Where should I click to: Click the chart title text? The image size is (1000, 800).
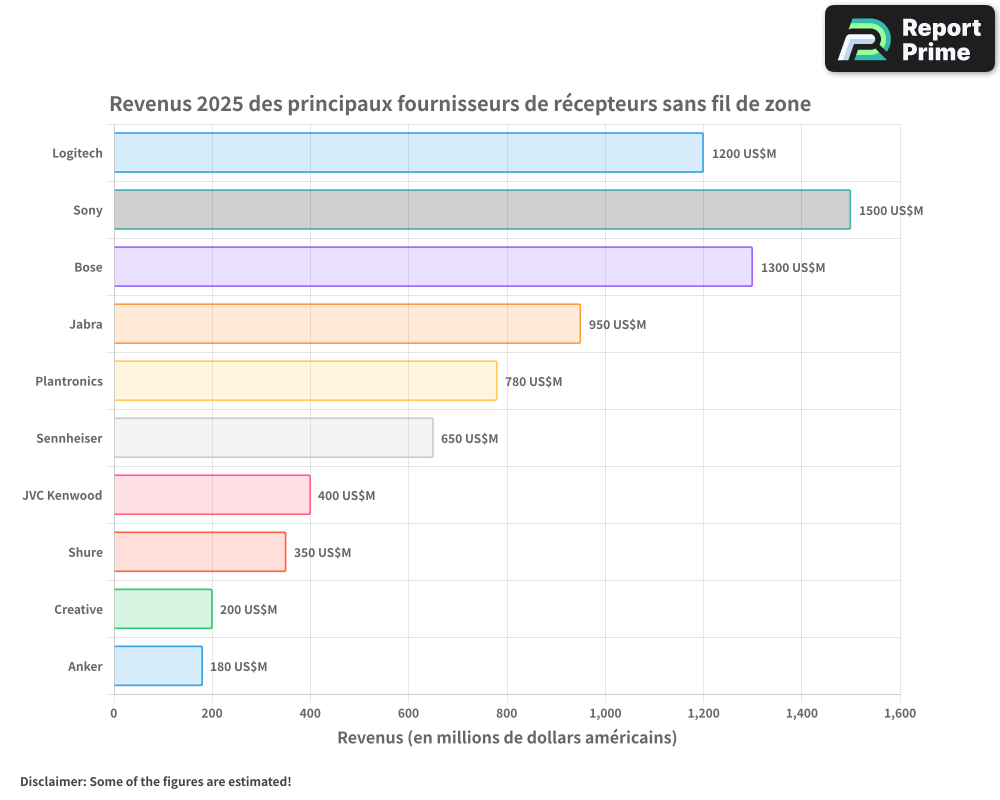(x=459, y=104)
